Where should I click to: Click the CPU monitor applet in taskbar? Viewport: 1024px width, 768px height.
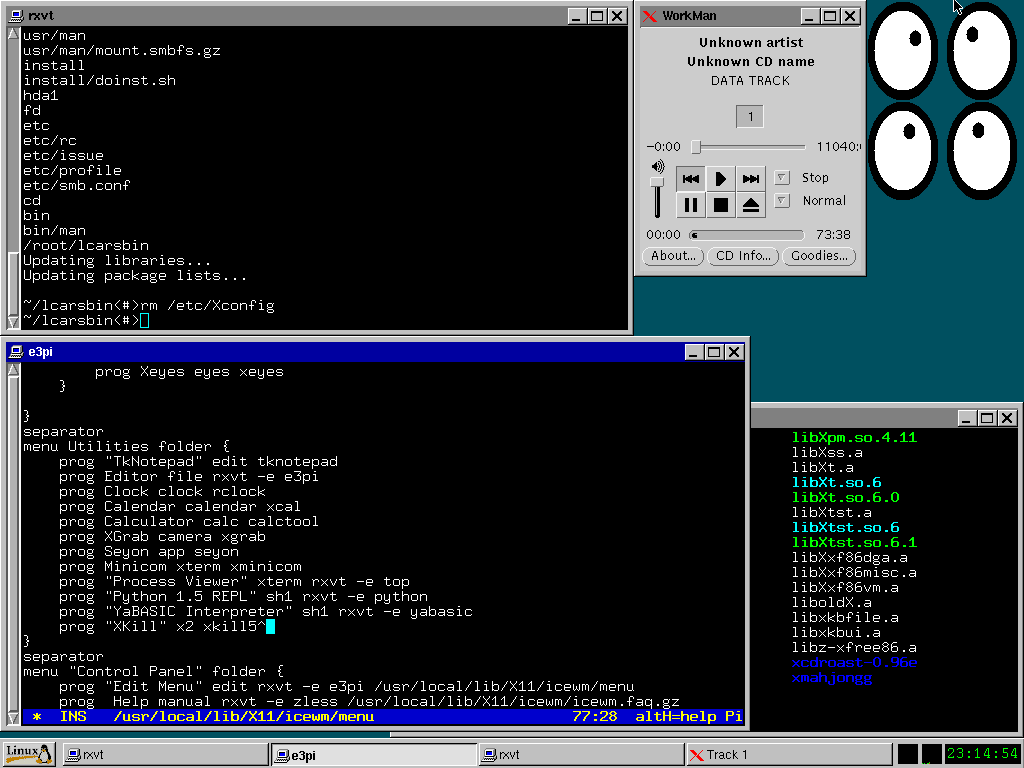[908, 754]
